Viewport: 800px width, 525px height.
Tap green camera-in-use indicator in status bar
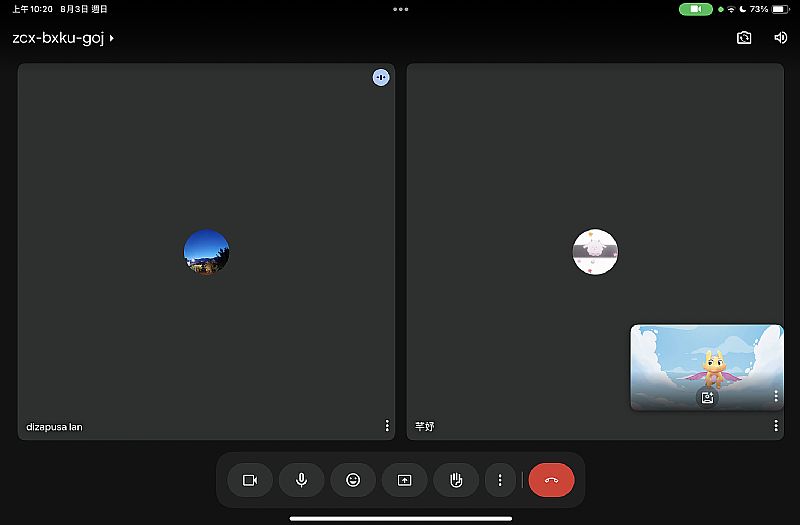click(x=695, y=9)
